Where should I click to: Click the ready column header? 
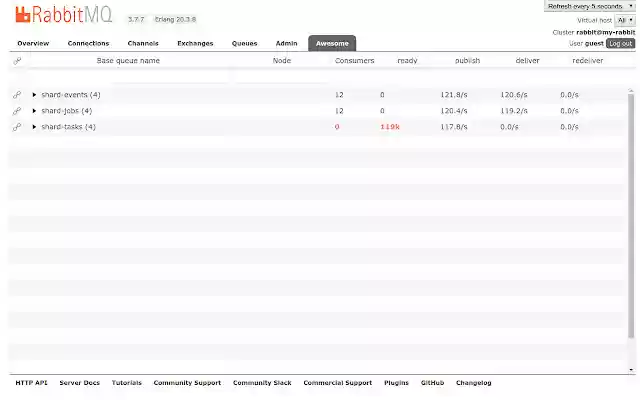(x=407, y=61)
